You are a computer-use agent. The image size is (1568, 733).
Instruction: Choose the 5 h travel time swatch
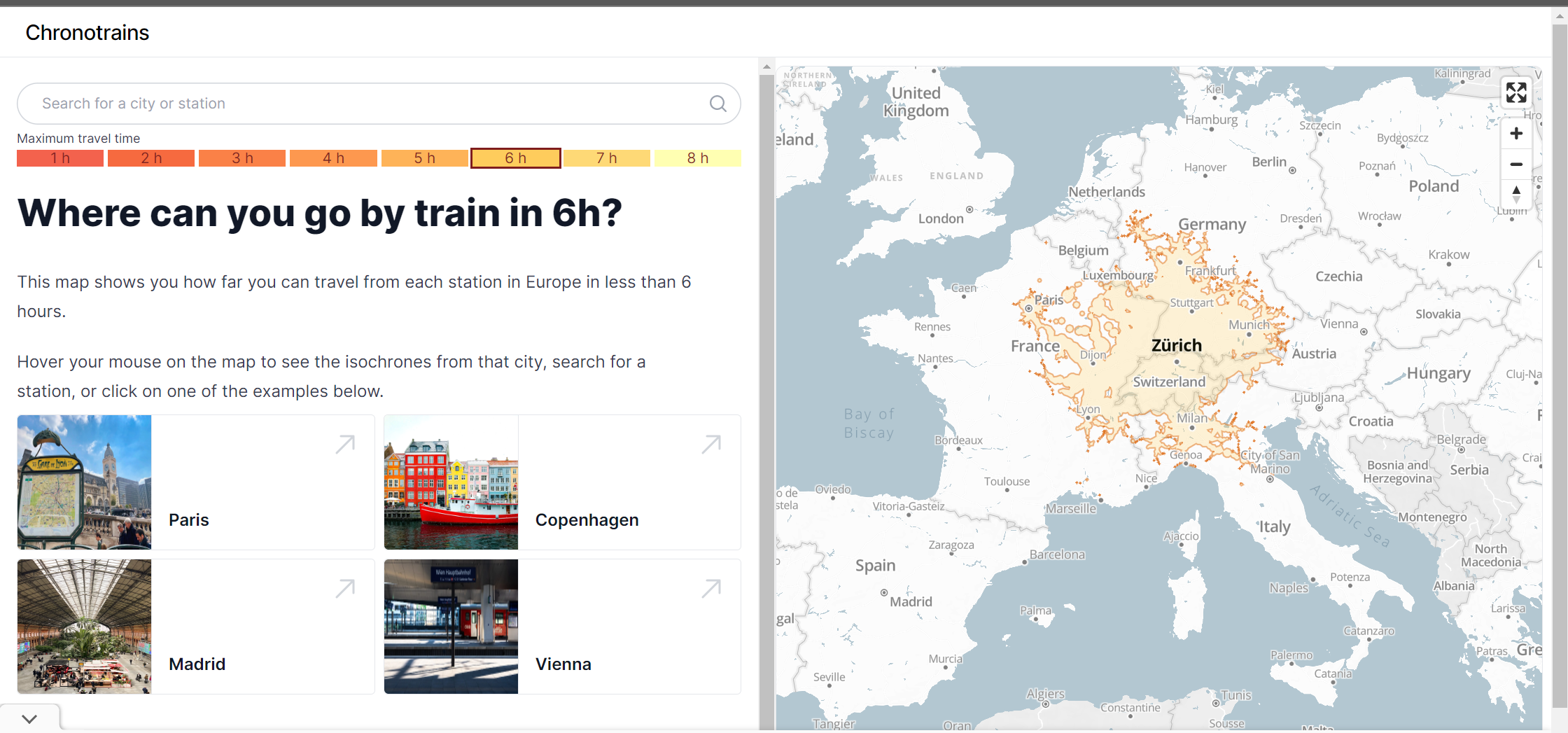[x=424, y=158]
